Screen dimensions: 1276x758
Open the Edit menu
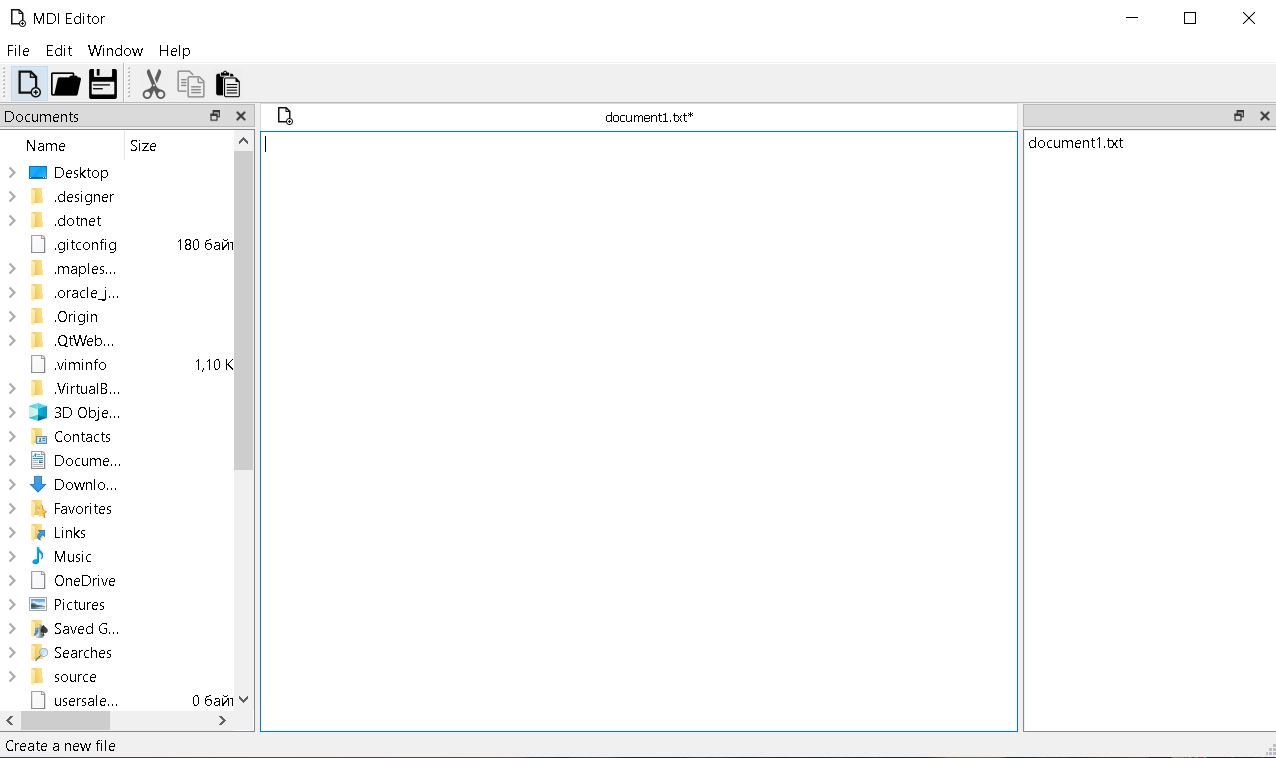coord(59,51)
